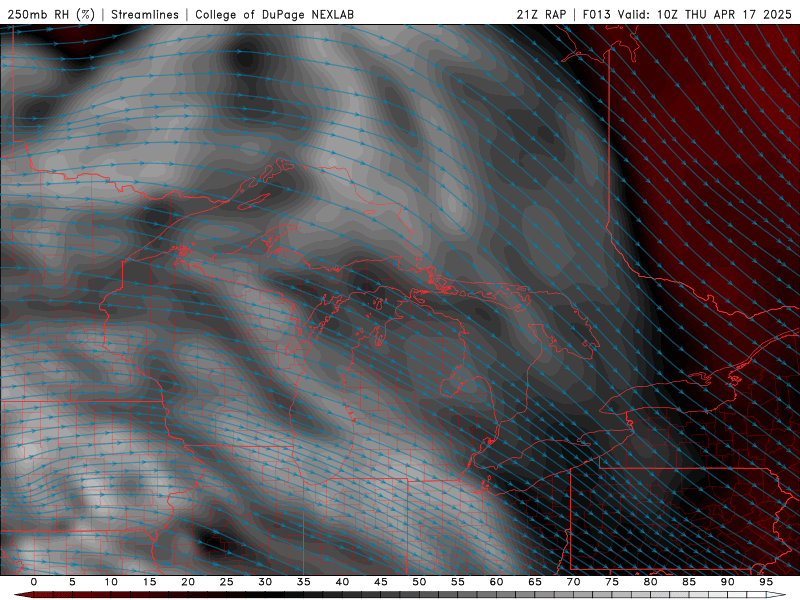Click the dark red low-end colorbar segment
Screen dimensions: 800x600
(x=24, y=595)
